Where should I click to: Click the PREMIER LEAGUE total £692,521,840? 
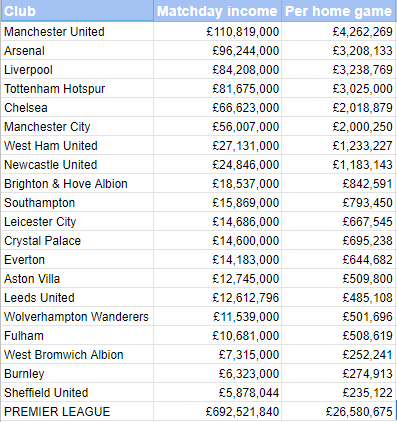pos(217,412)
